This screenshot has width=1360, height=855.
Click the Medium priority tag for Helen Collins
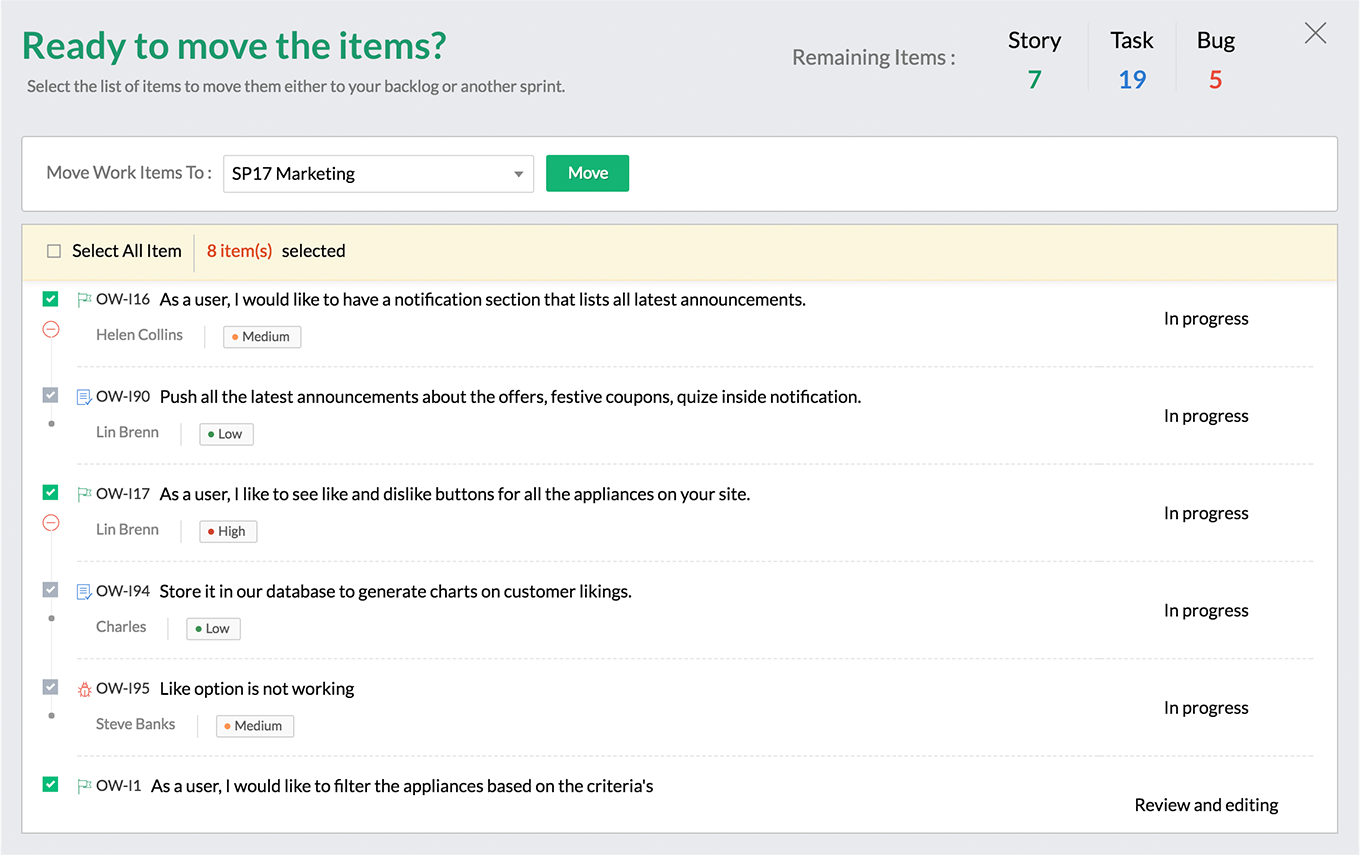tap(262, 337)
